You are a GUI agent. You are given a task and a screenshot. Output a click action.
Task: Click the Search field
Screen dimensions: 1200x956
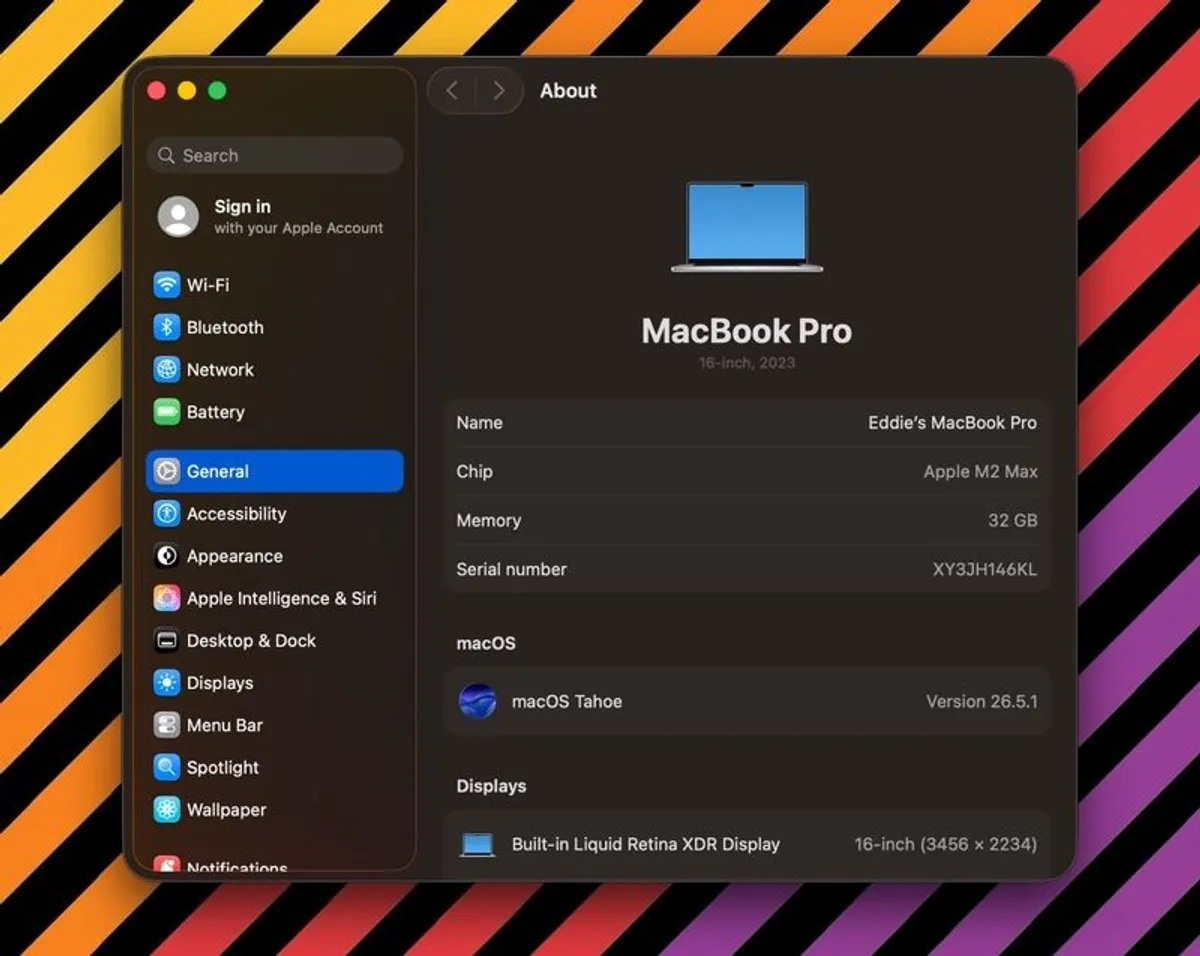point(274,156)
